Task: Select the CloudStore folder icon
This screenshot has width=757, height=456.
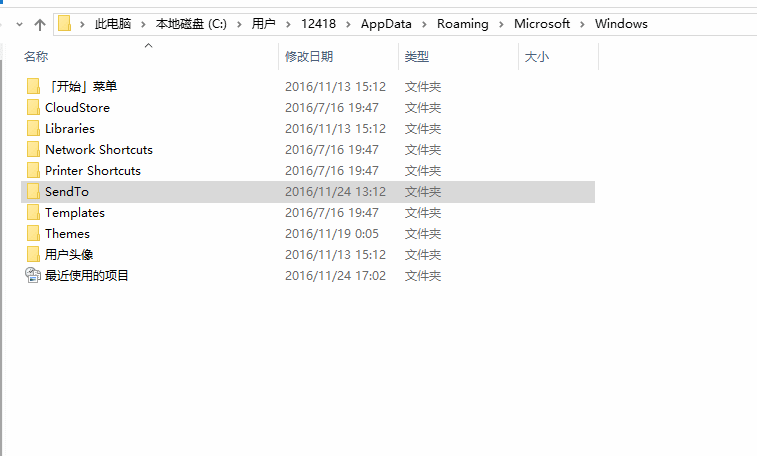Action: (33, 108)
